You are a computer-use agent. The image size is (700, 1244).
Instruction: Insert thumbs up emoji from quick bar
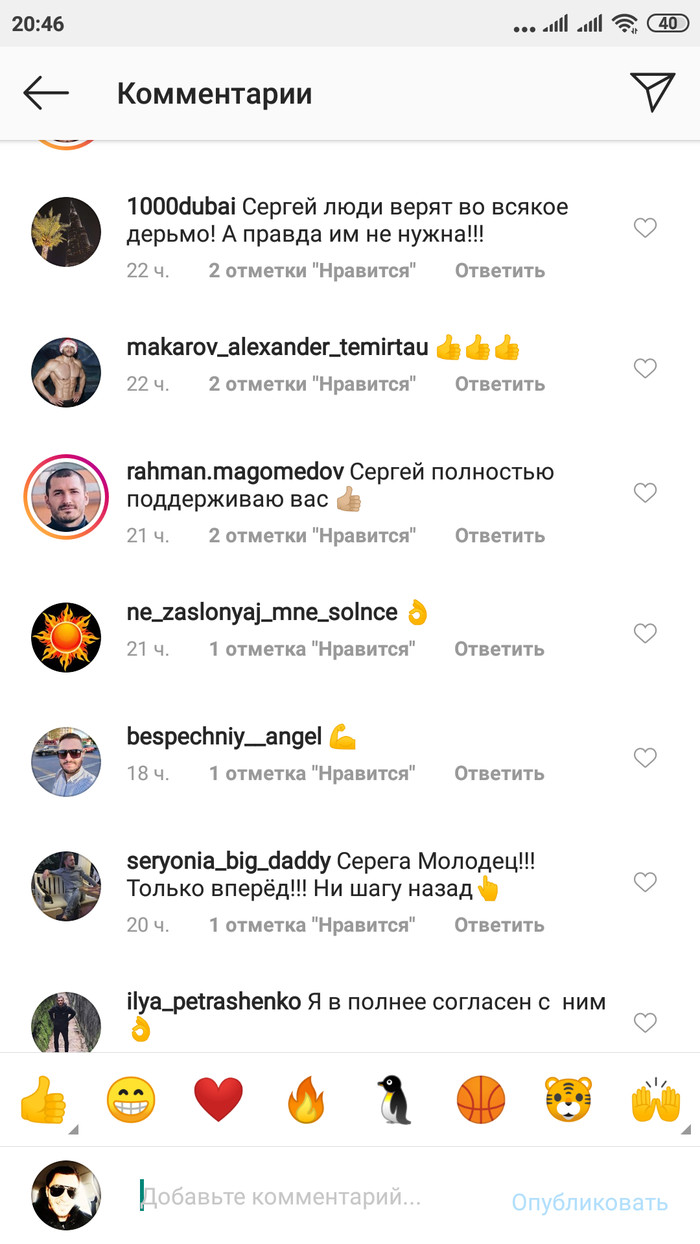43,1100
